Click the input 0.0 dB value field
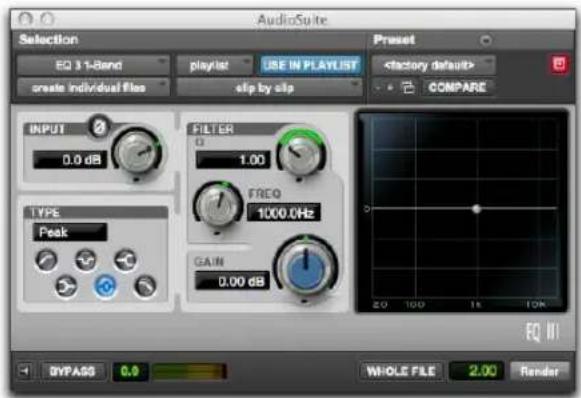The image size is (581, 398). pos(70,160)
